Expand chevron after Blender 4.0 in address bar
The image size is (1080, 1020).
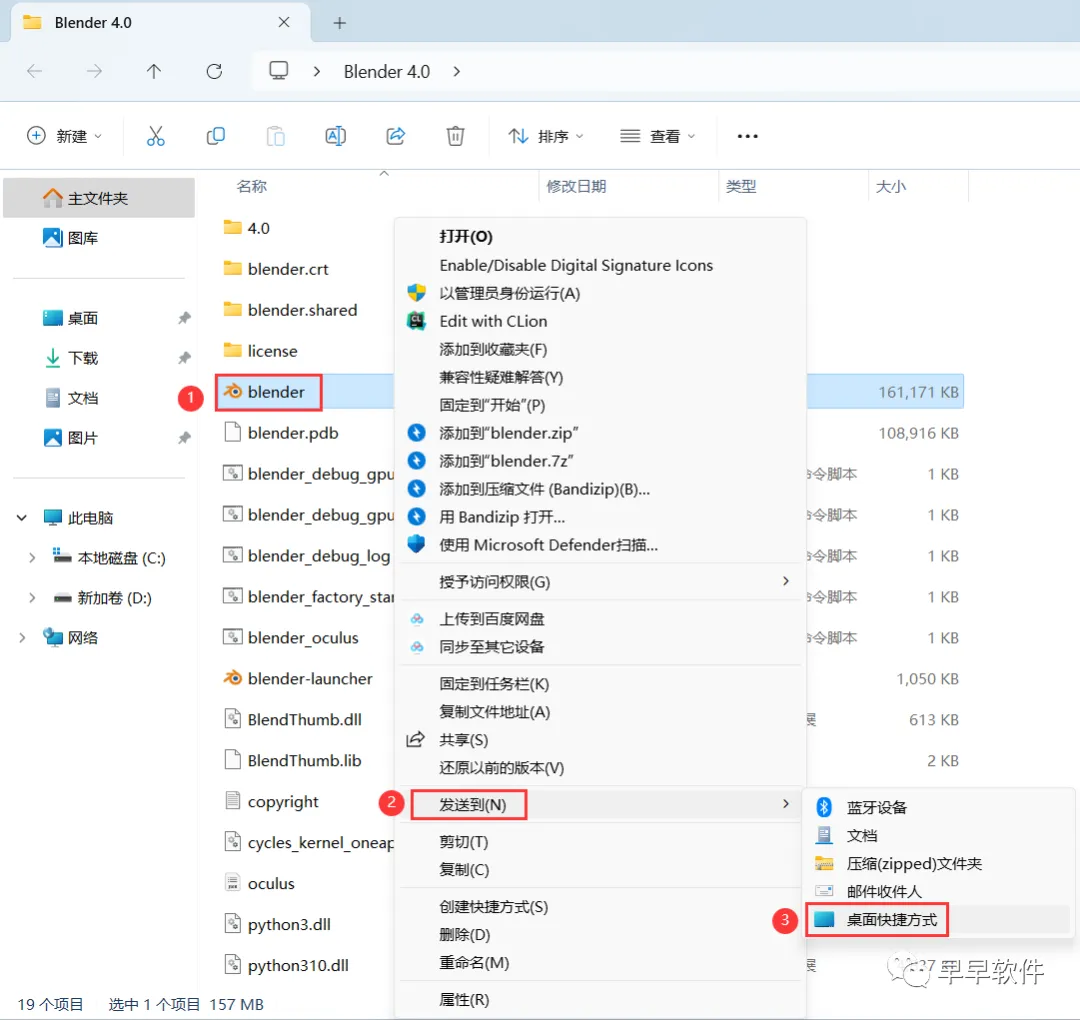click(457, 72)
